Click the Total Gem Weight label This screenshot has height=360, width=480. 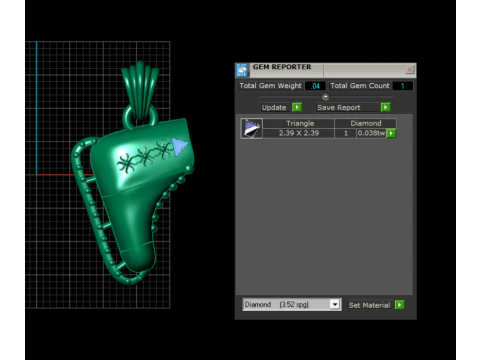pyautogui.click(x=270, y=86)
